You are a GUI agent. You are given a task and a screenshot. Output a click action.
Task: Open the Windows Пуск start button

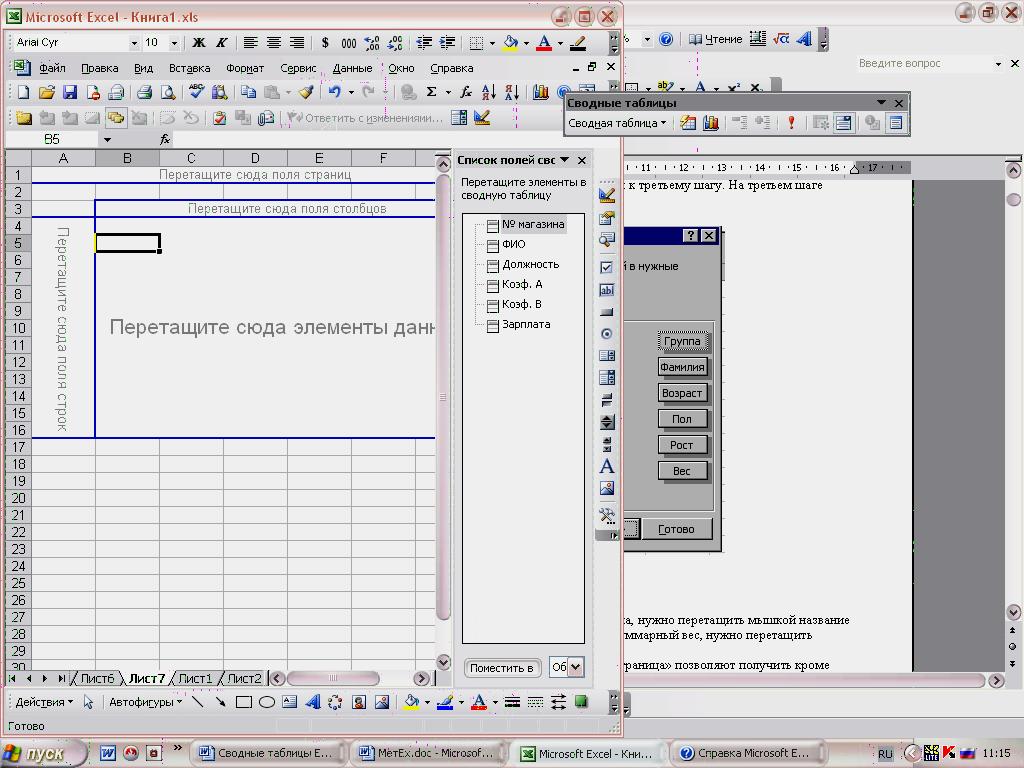click(x=42, y=754)
